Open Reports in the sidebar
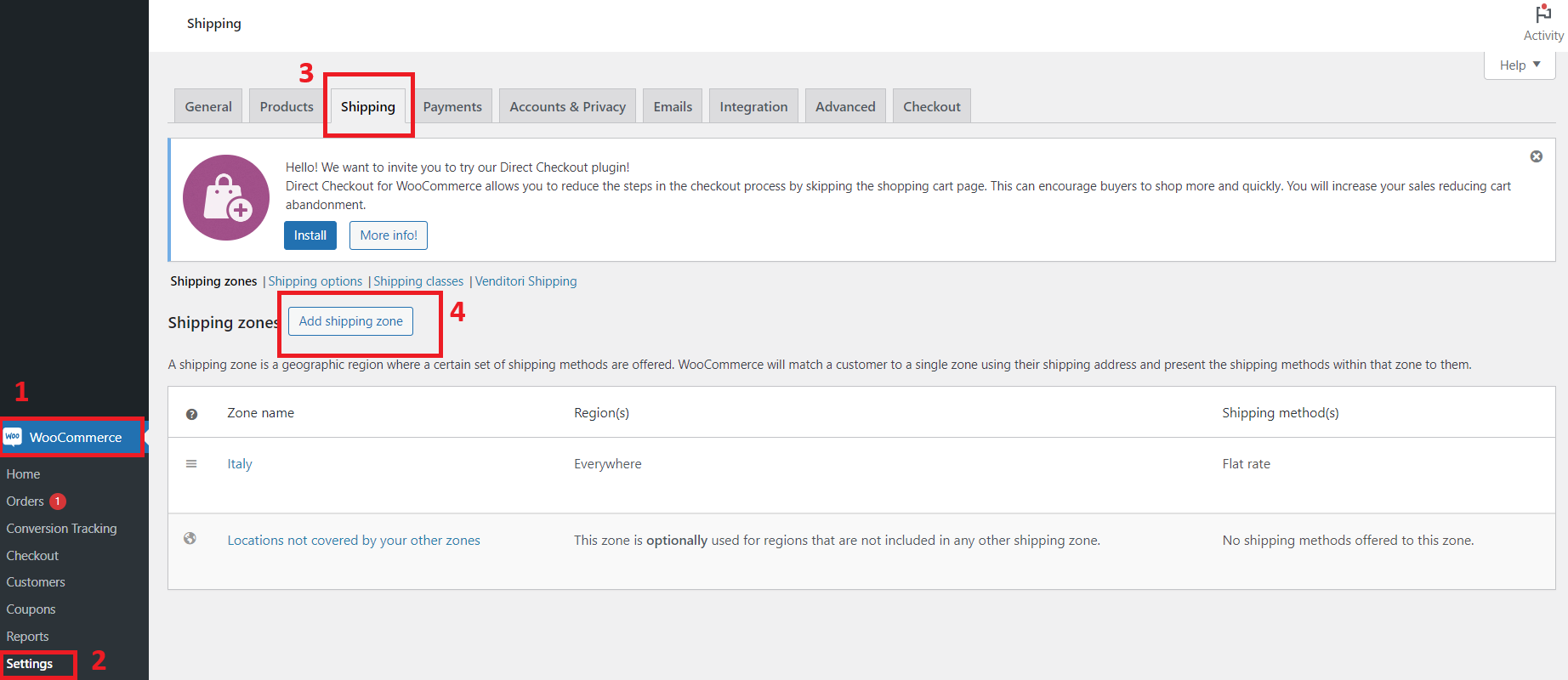The width and height of the screenshot is (1568, 680). [27, 637]
